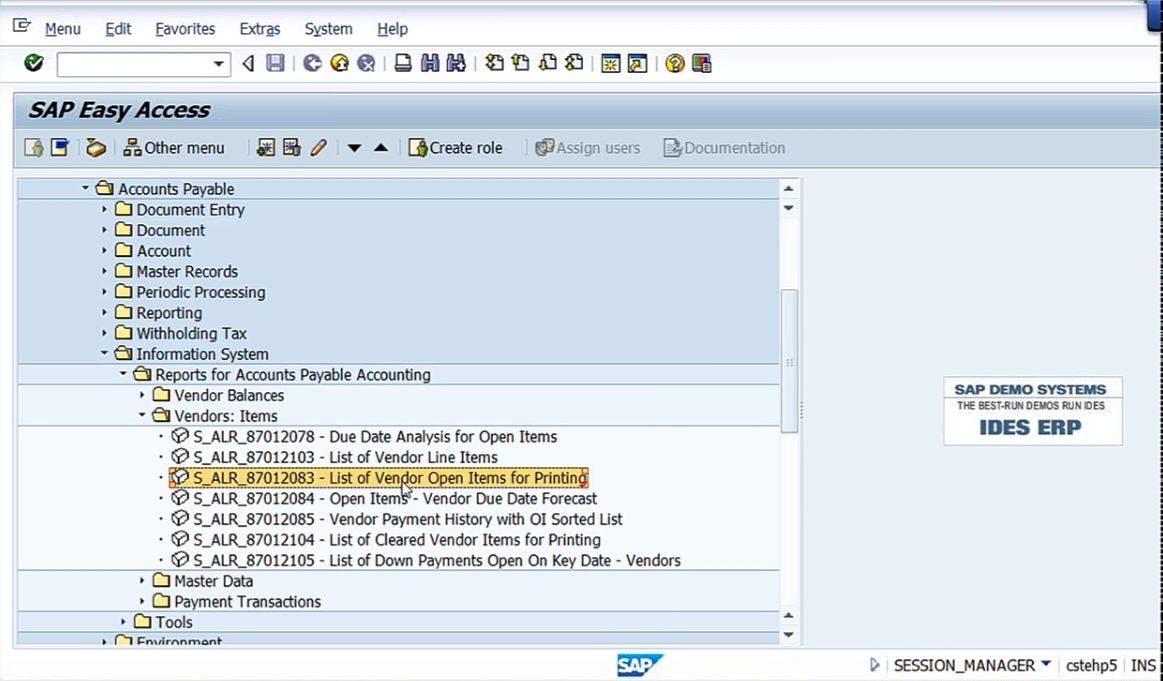Click the window menu icon left of Menu
Viewport: 1163px width, 681px height.
click(22, 27)
